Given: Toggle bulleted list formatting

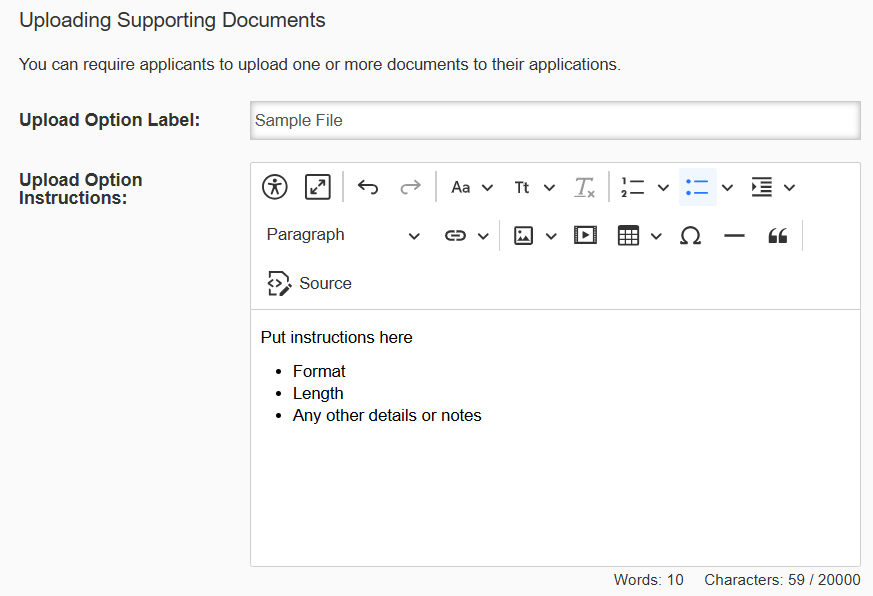Looking at the screenshot, I should 697,187.
